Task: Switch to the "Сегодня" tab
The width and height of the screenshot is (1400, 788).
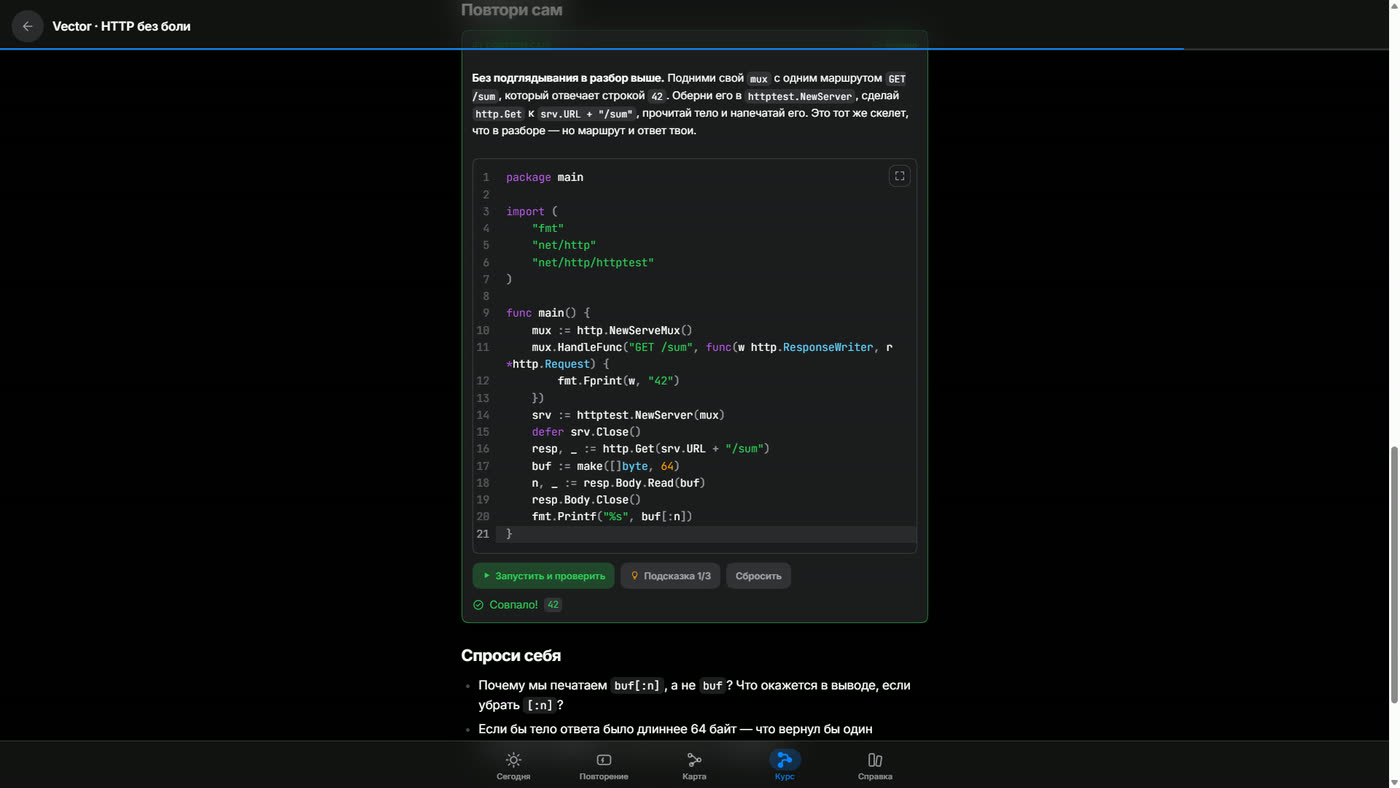Action: click(513, 766)
